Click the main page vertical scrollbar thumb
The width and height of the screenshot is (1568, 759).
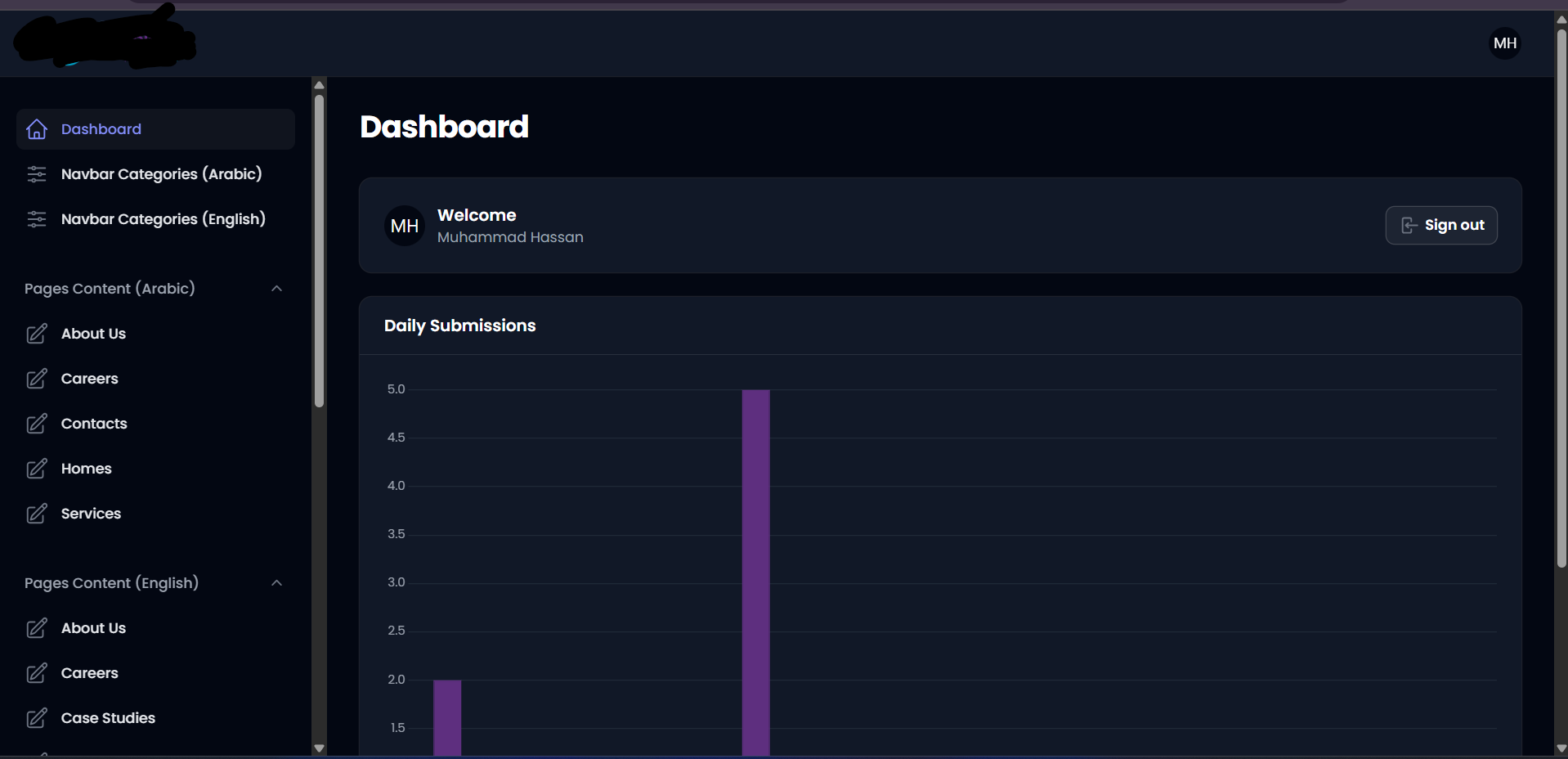1561,294
